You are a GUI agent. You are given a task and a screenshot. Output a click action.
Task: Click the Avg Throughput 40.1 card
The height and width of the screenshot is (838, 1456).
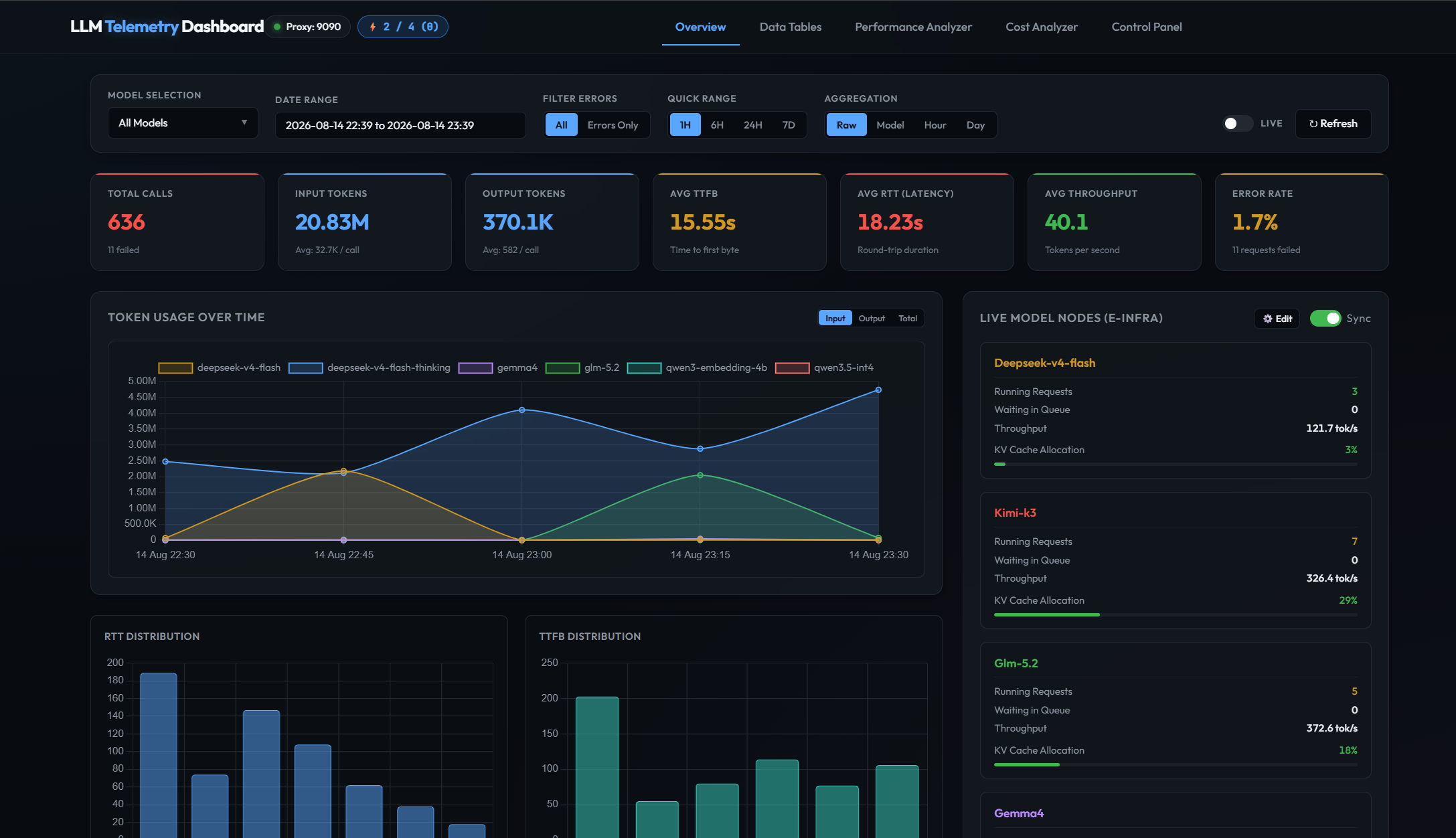click(x=1115, y=222)
